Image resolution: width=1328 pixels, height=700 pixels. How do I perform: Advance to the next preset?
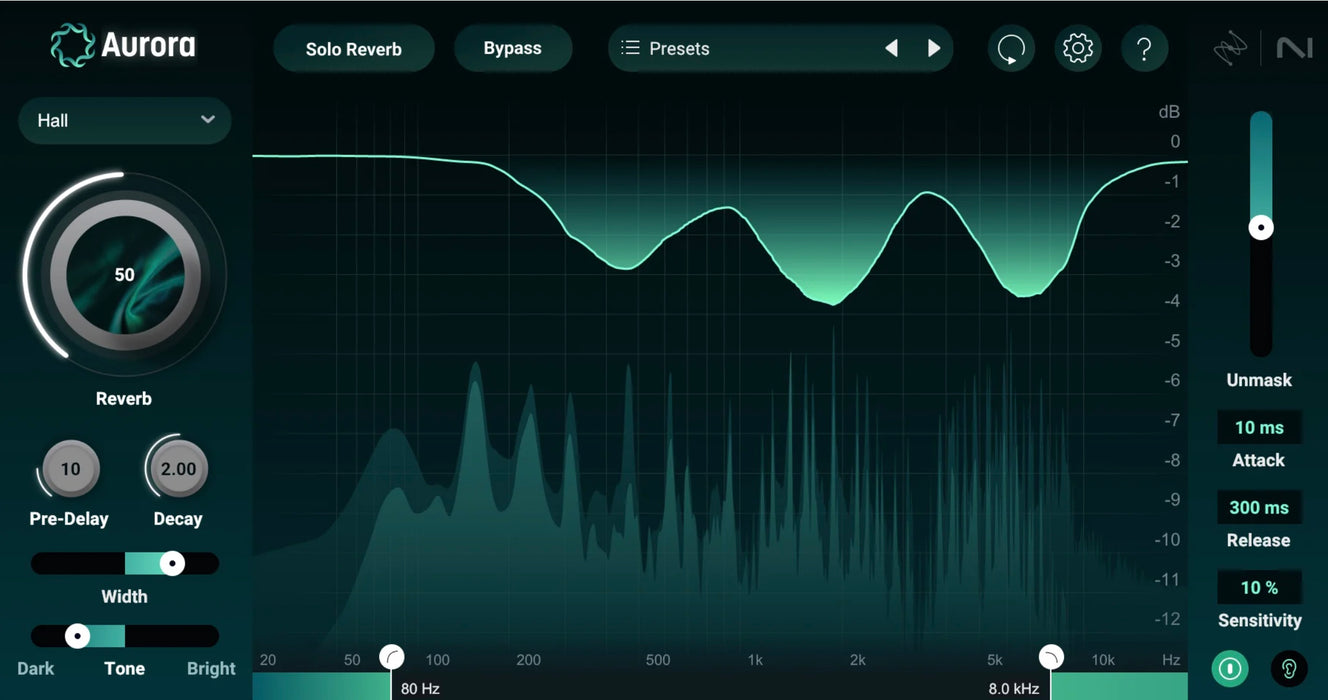coord(933,47)
